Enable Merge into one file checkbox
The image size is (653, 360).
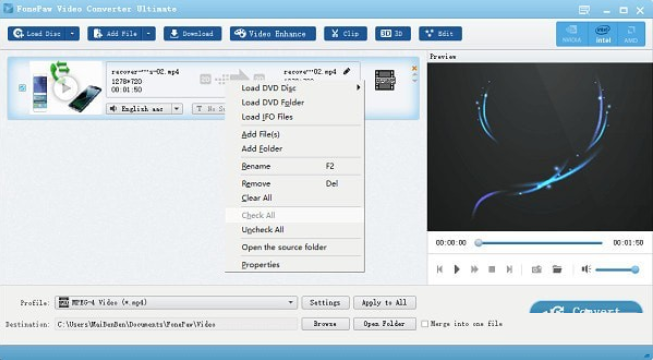point(424,324)
